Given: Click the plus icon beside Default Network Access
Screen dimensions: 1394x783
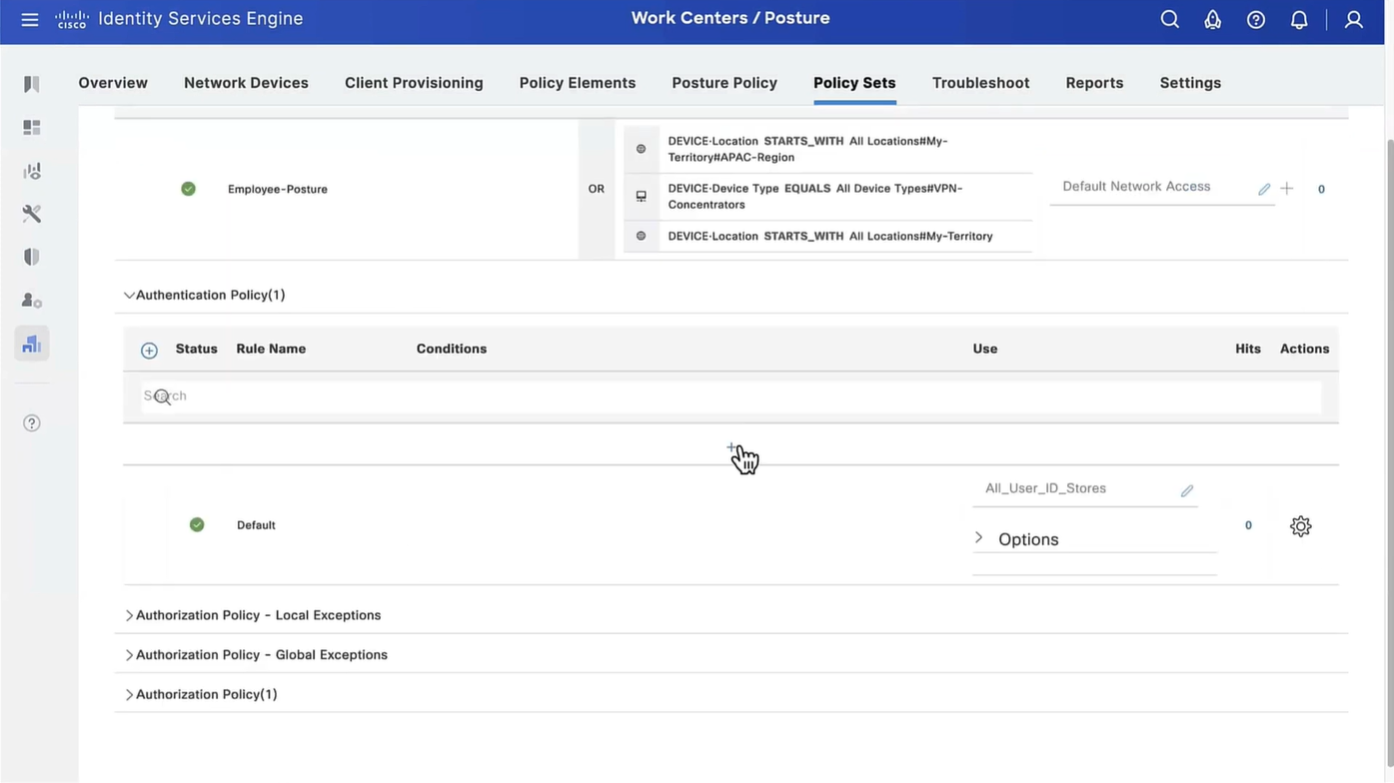Looking at the screenshot, I should (x=1287, y=189).
